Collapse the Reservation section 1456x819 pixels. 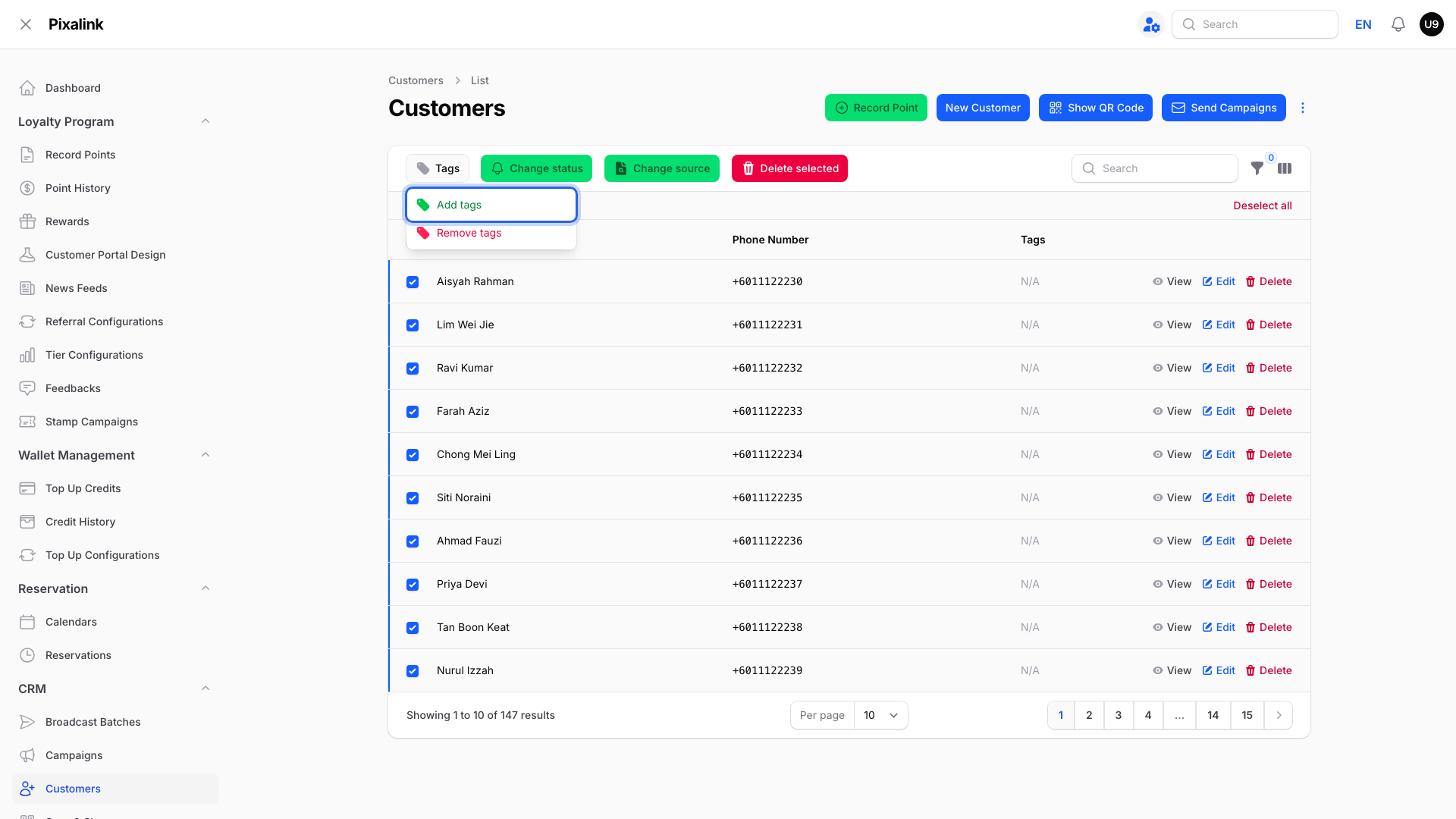[x=206, y=588]
